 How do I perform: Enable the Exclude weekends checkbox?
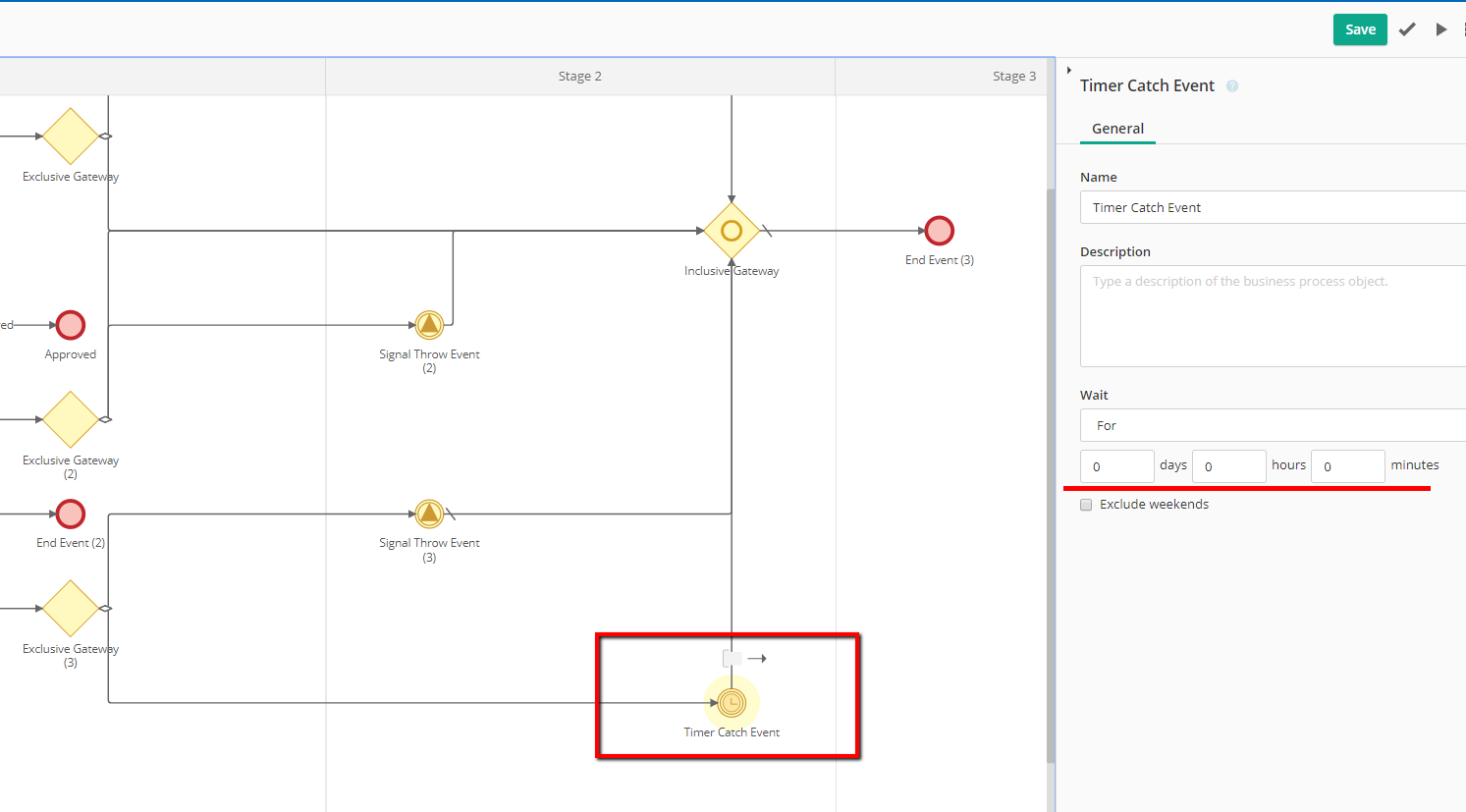(x=1086, y=505)
